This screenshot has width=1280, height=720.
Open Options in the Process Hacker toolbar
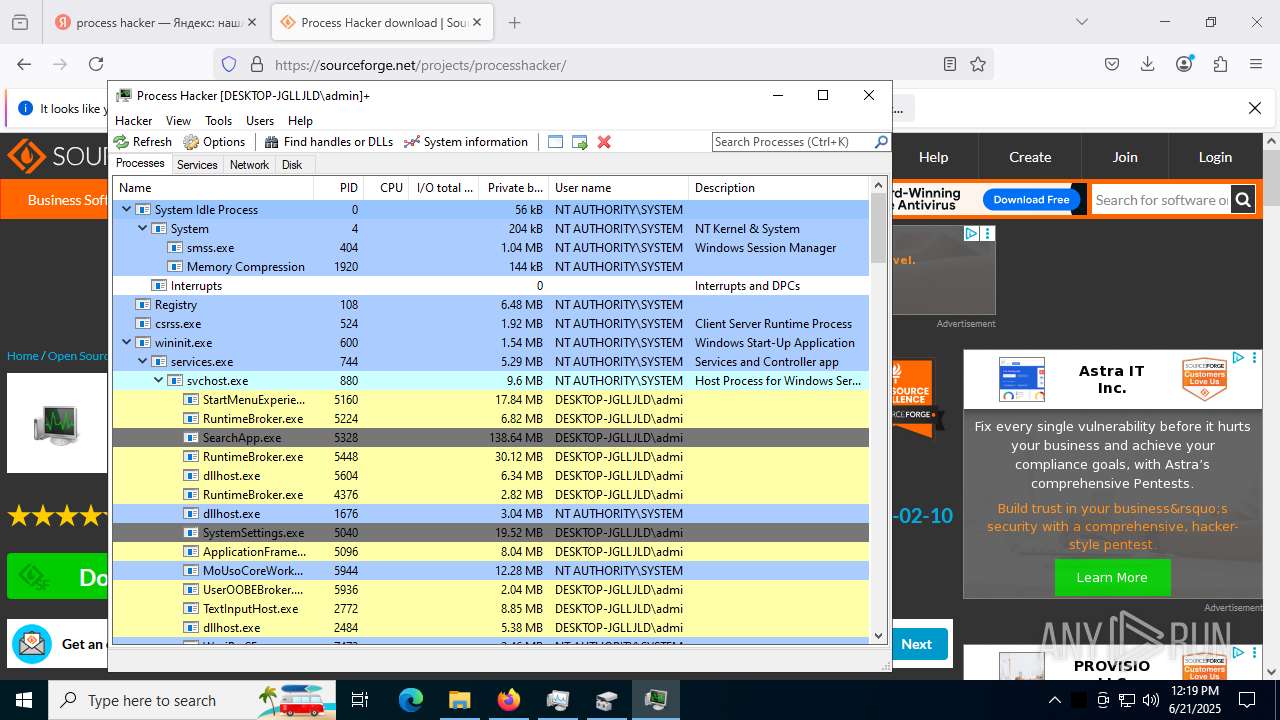click(x=214, y=142)
